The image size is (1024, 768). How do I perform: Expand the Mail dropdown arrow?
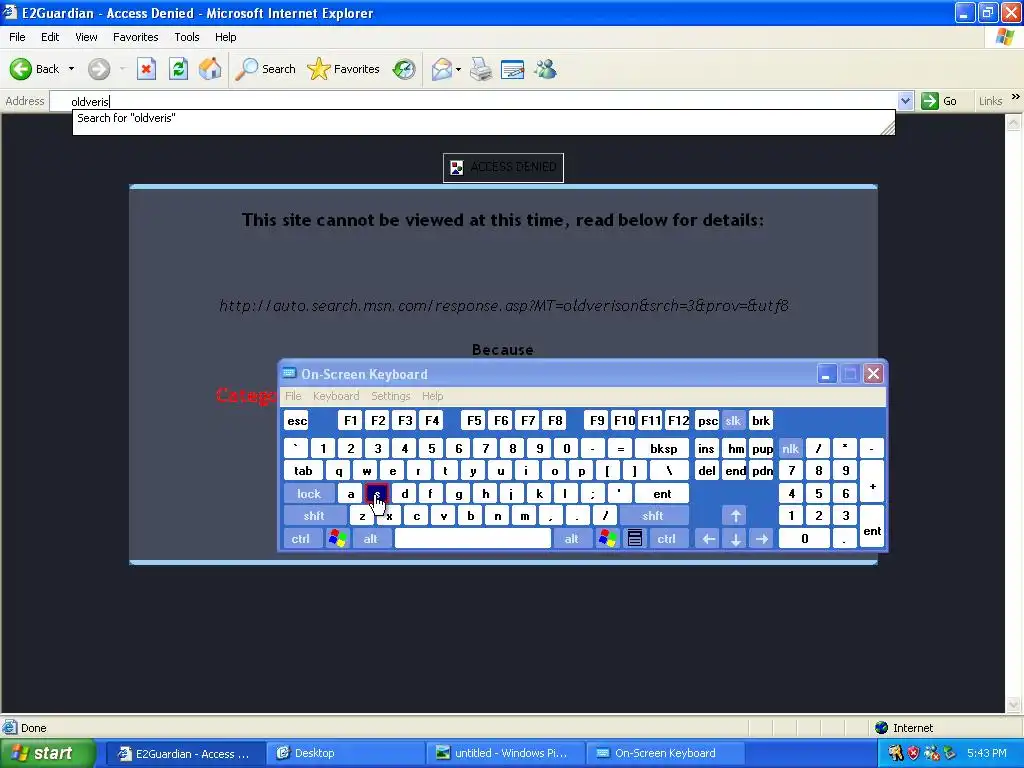tap(458, 69)
